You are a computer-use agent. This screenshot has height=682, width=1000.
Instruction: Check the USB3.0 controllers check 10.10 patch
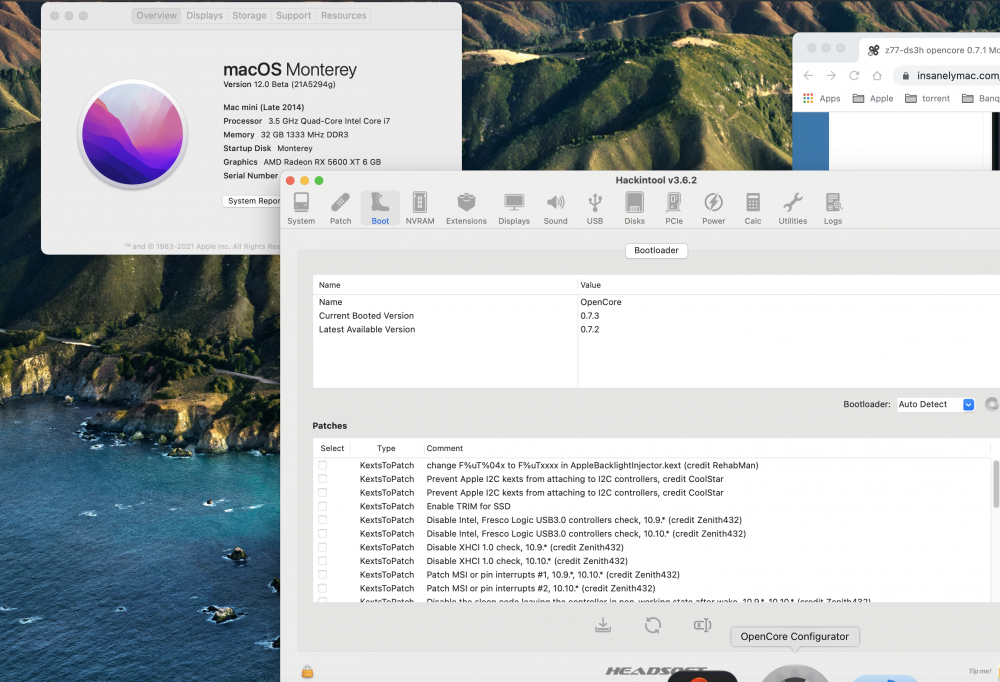[x=323, y=533]
